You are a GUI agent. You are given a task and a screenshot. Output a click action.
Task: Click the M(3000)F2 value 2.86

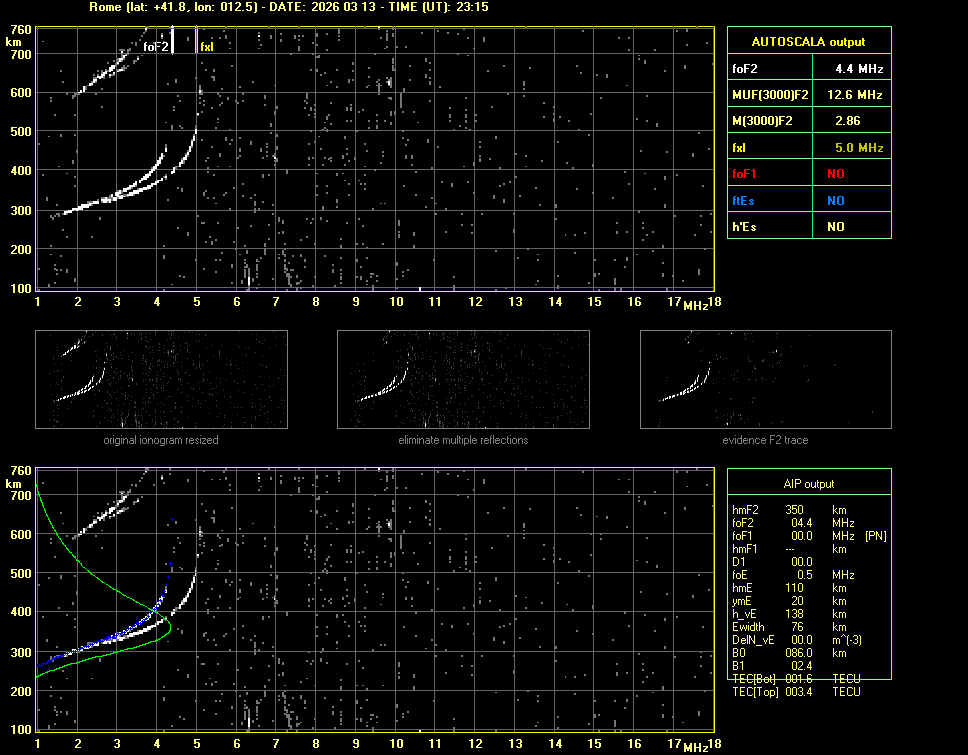pos(849,121)
